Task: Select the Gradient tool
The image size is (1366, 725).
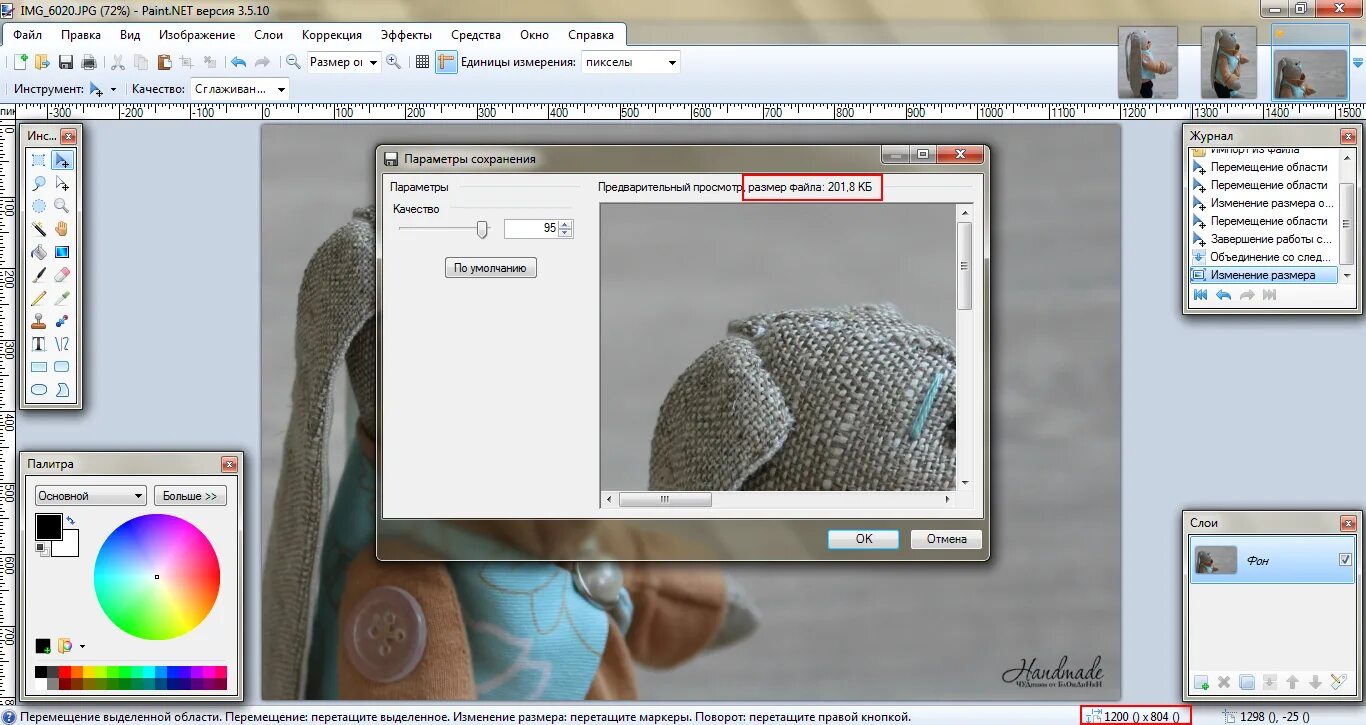Action: point(62,252)
